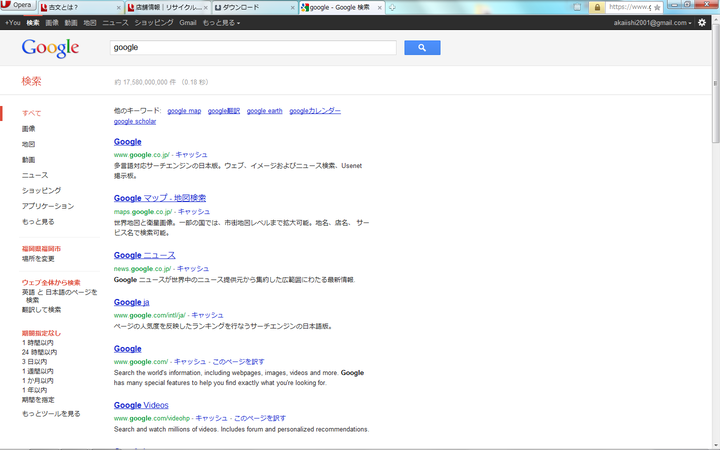Select ニュース in the left sidebar
This screenshot has height=450, width=720.
[35, 175]
